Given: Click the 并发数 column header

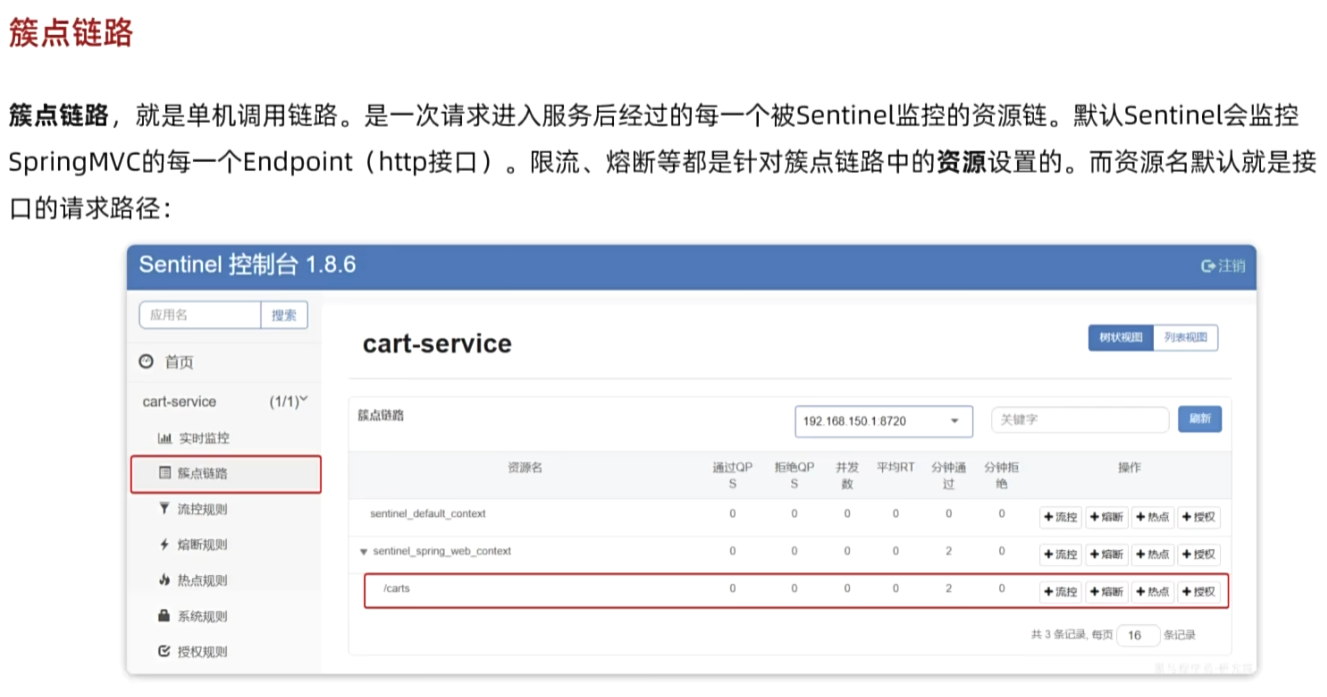Looking at the screenshot, I should click(x=847, y=476).
